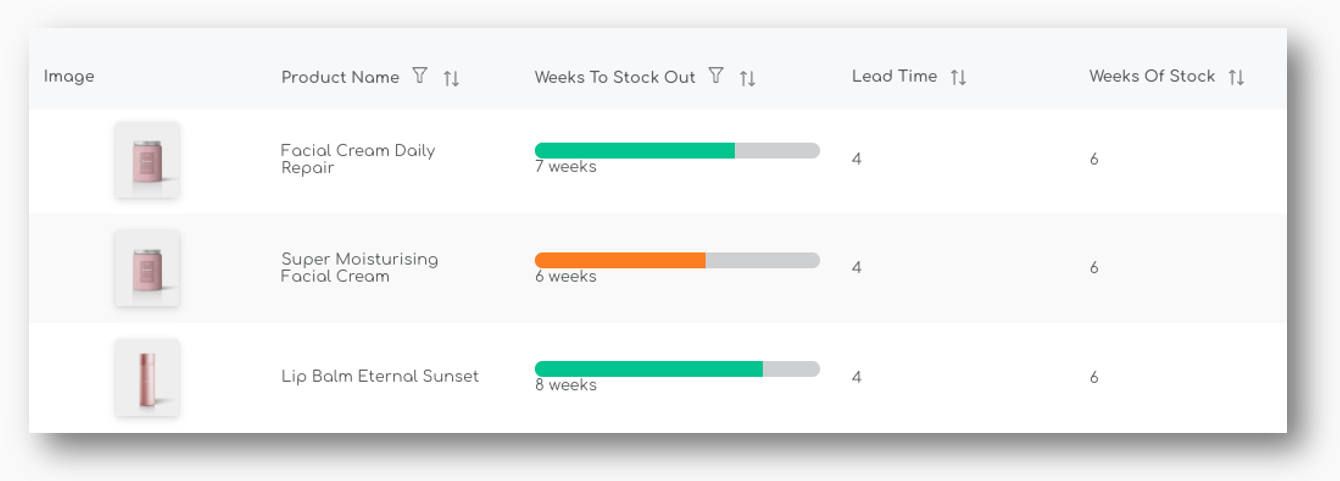Click the Lip Balm Eternal Sunset image
The image size is (1340, 481).
point(147,377)
